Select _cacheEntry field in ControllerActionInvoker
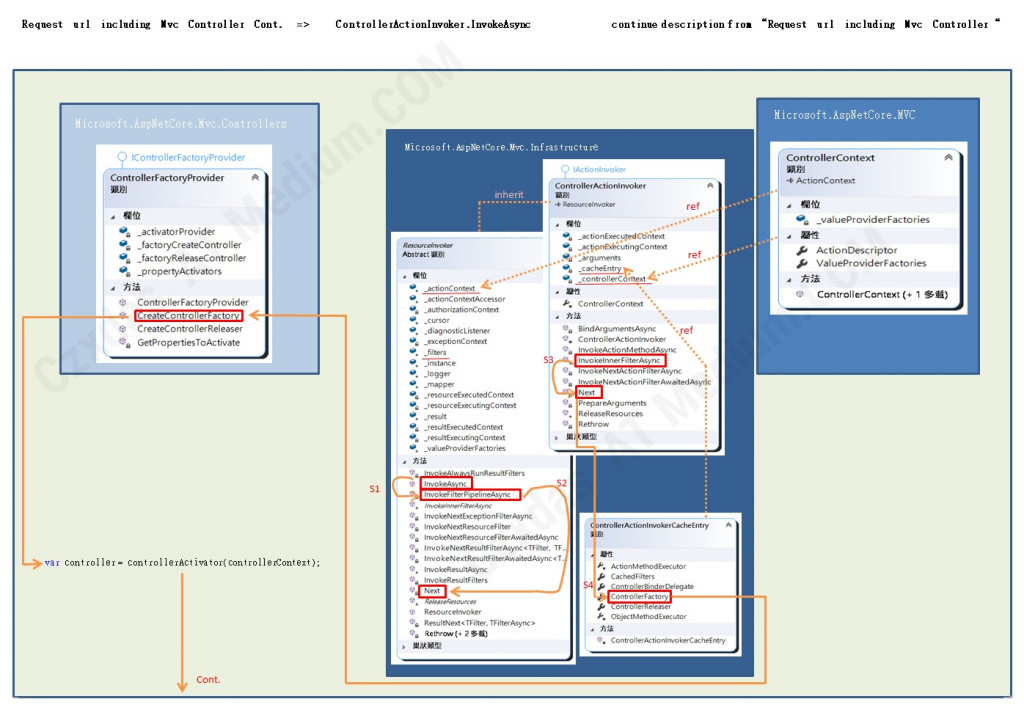Viewport: 1024px width, 710px height. (600, 268)
